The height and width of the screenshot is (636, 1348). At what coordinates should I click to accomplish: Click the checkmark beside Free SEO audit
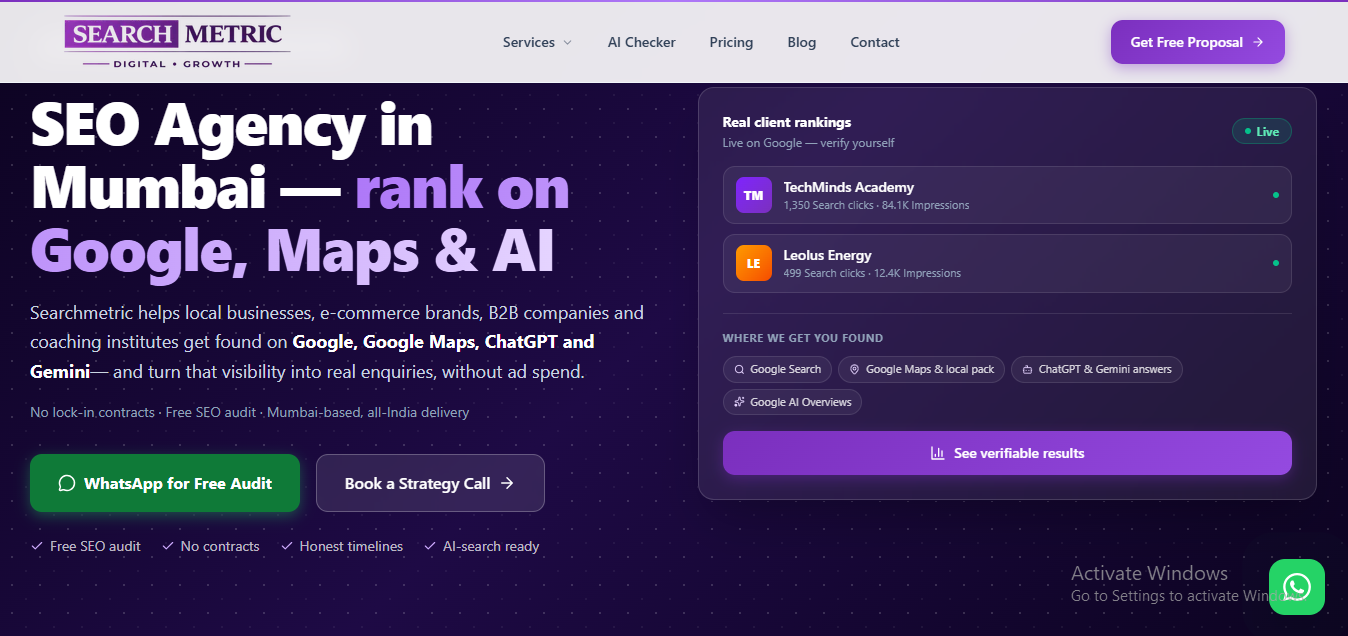37,546
